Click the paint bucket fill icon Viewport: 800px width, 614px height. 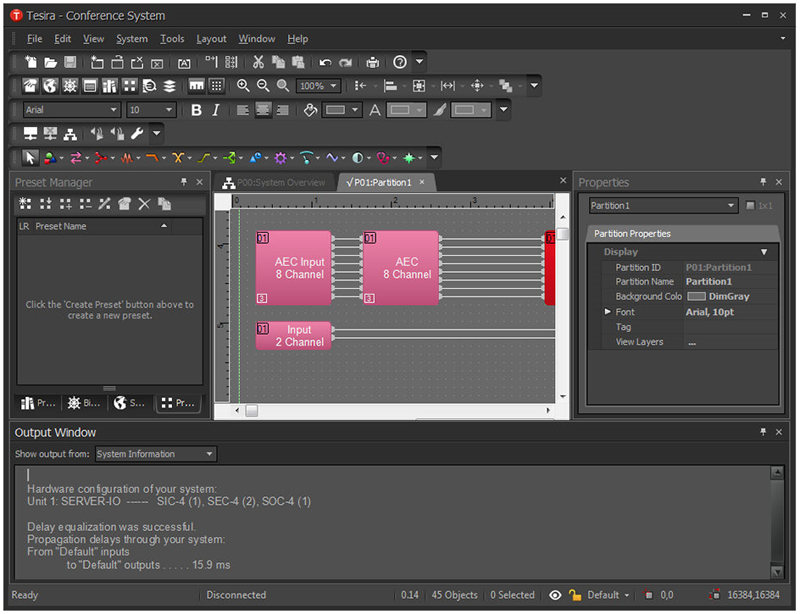310,110
